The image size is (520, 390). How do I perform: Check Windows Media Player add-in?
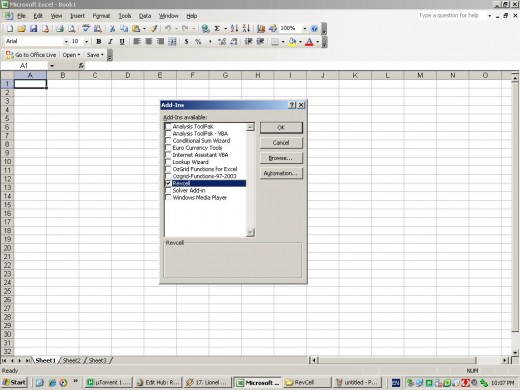[x=168, y=198]
